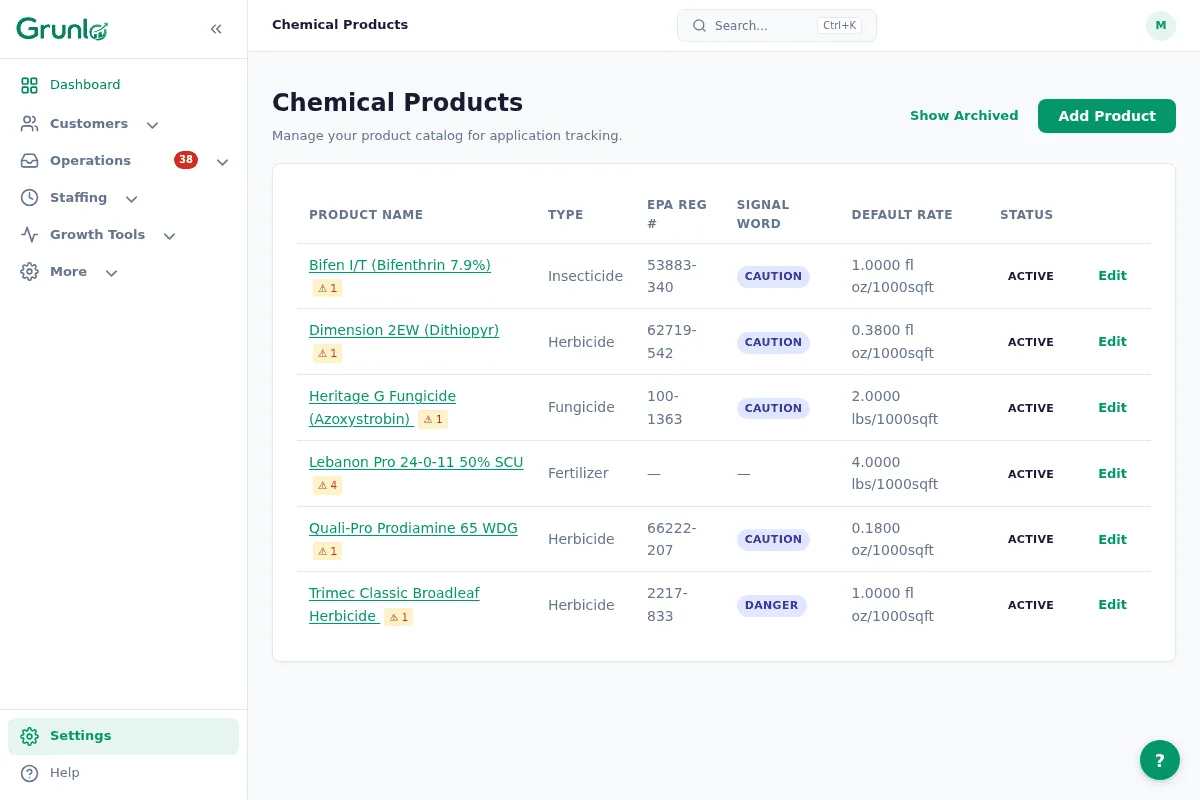Click EPA Reg number 2217-833
This screenshot has height=800, width=1200.
668,605
